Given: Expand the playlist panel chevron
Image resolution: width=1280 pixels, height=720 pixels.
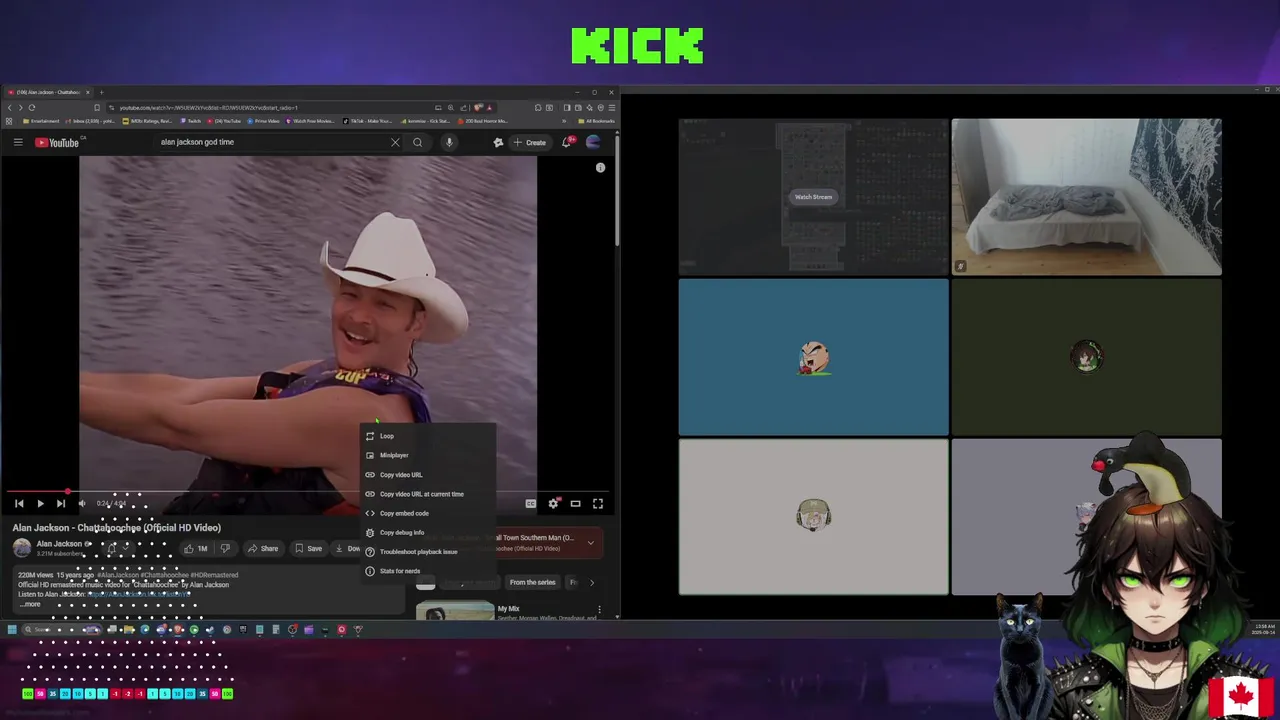Looking at the screenshot, I should [x=590, y=543].
